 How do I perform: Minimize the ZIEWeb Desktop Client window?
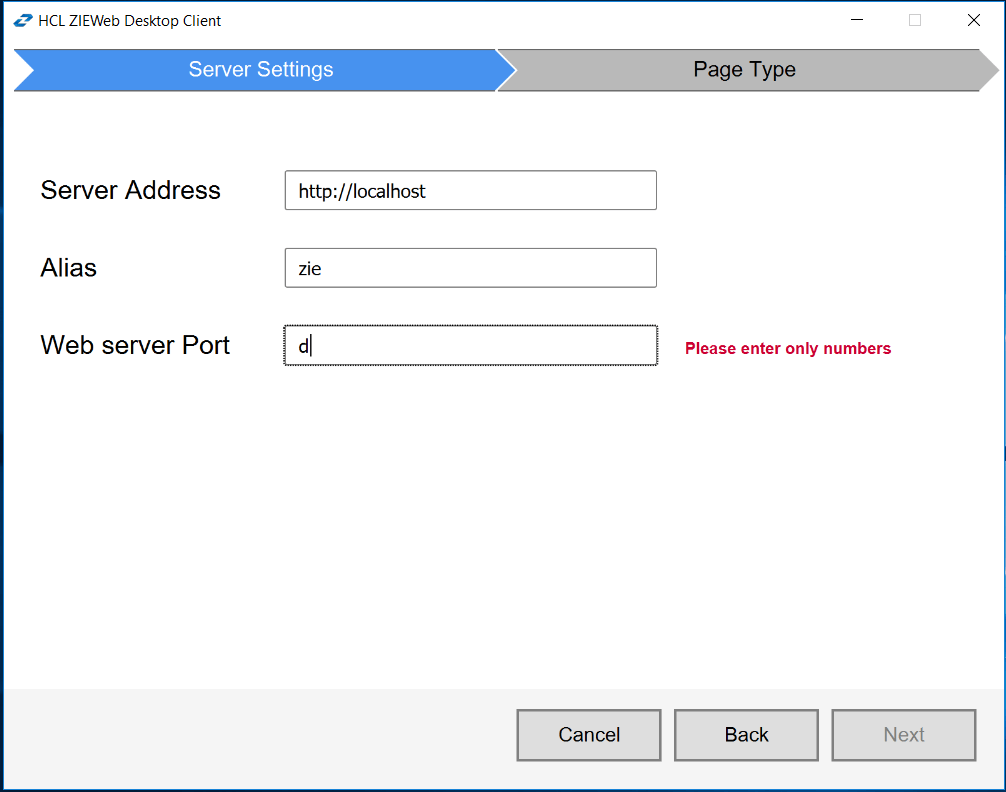pos(856,19)
